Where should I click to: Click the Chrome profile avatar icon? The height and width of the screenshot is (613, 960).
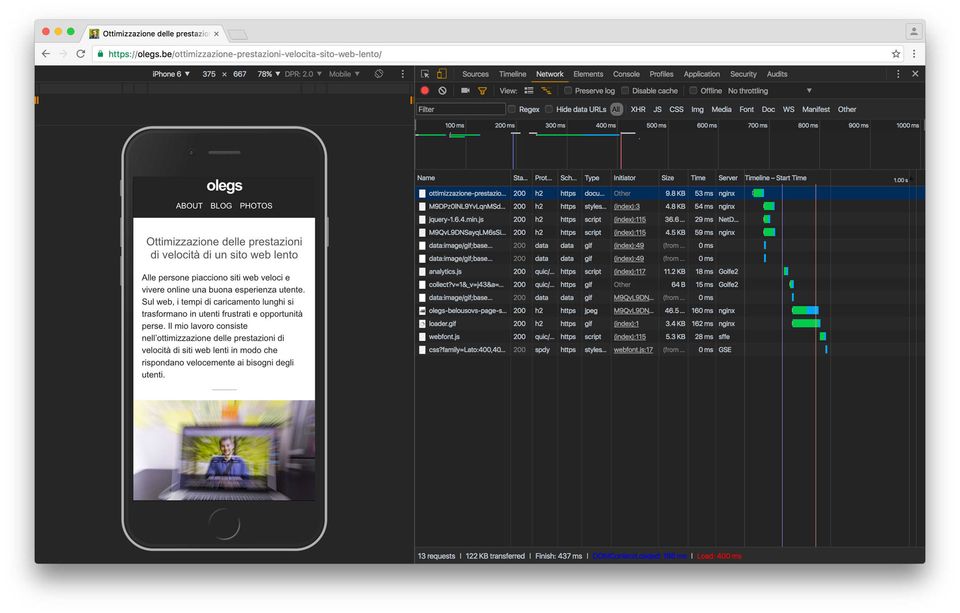[x=913, y=31]
